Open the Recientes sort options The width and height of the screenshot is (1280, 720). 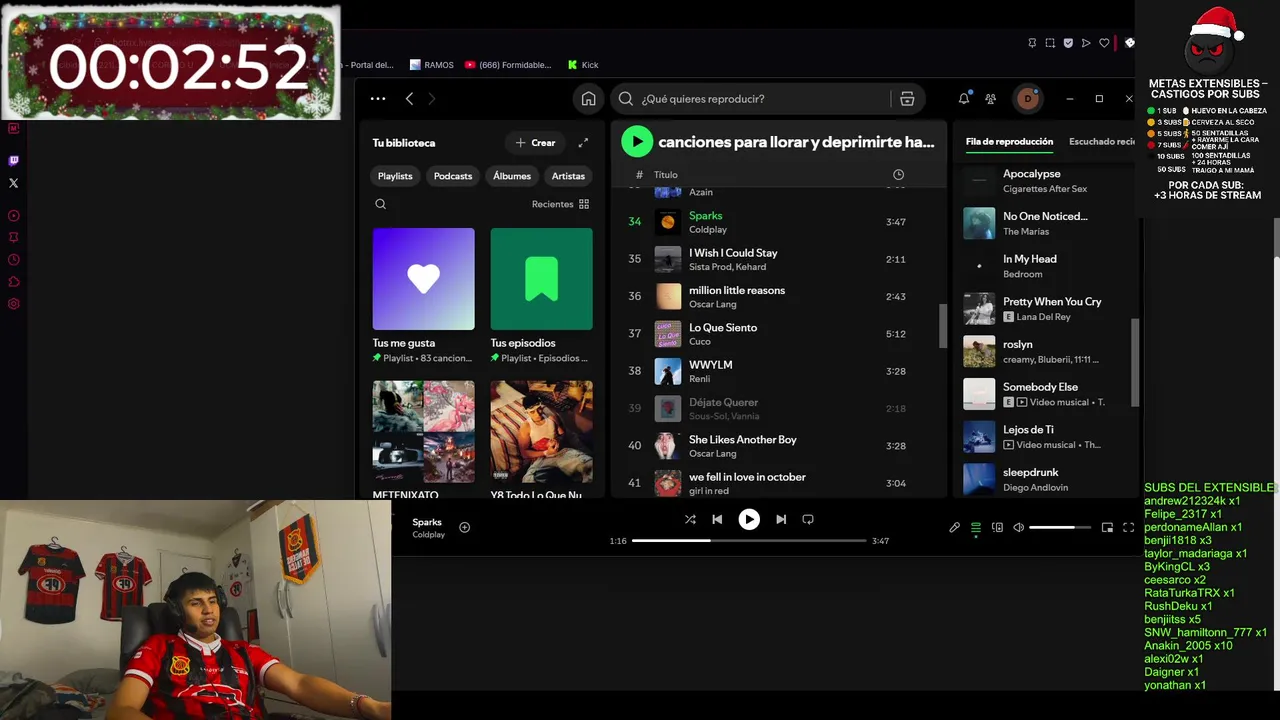(x=561, y=204)
